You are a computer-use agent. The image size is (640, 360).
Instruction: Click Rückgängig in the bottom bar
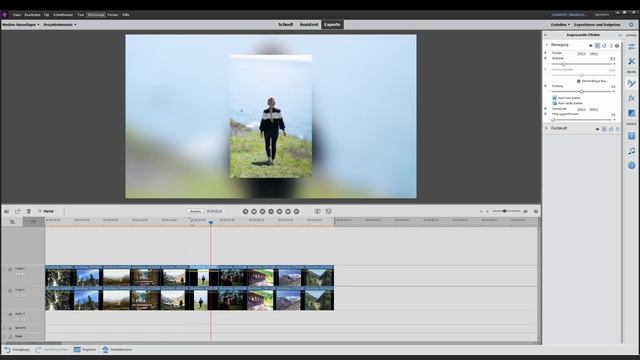coord(17,350)
